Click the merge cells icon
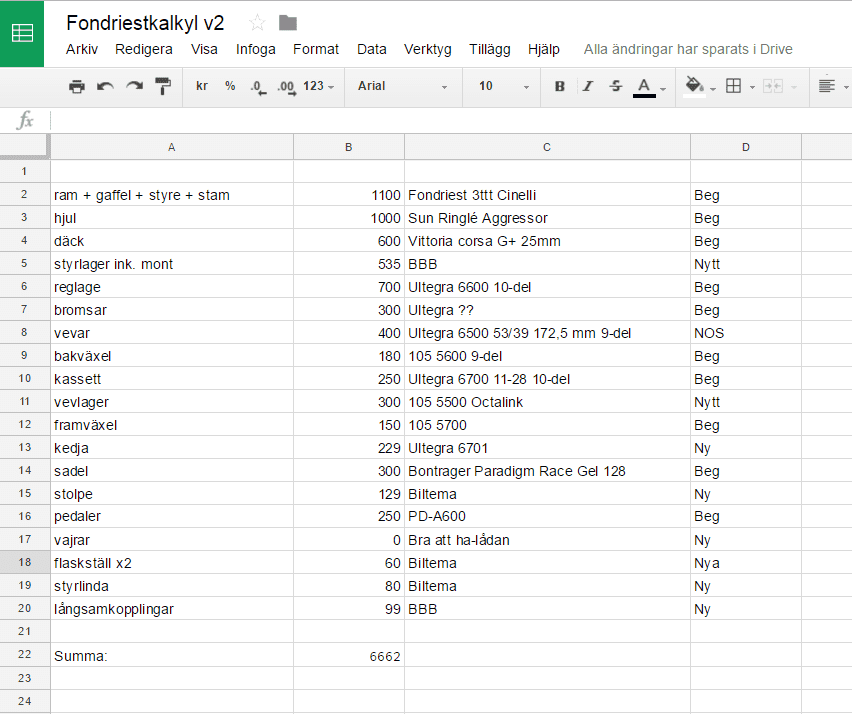 click(x=773, y=86)
